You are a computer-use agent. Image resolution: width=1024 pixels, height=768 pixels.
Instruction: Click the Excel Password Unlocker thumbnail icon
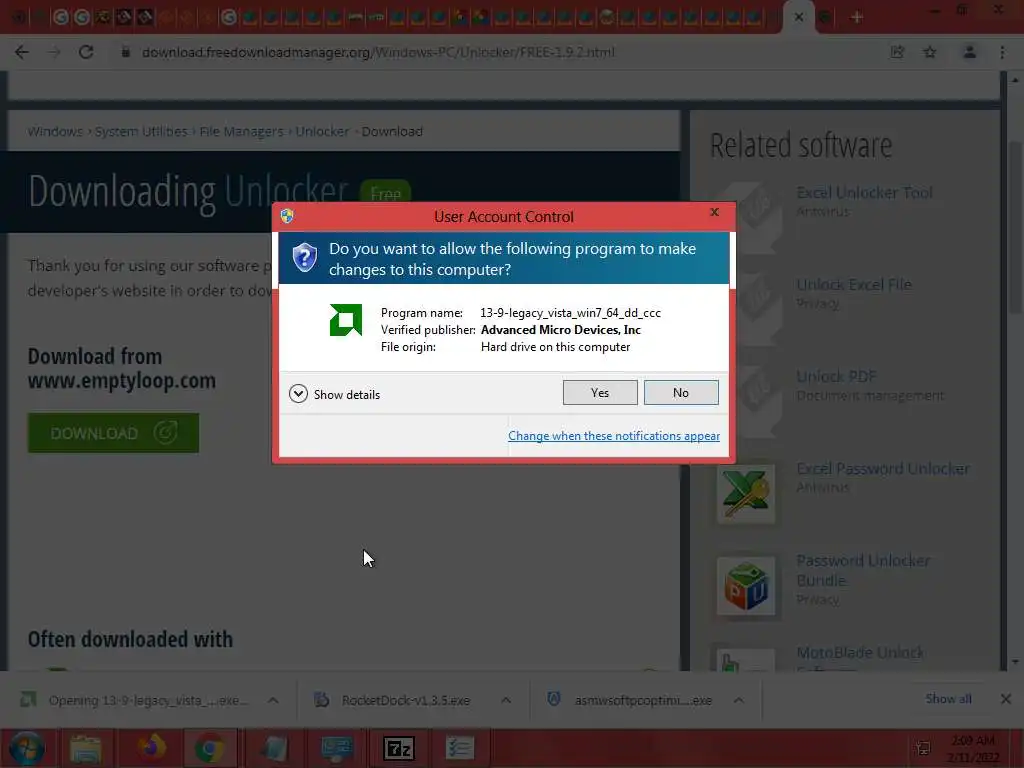point(746,494)
